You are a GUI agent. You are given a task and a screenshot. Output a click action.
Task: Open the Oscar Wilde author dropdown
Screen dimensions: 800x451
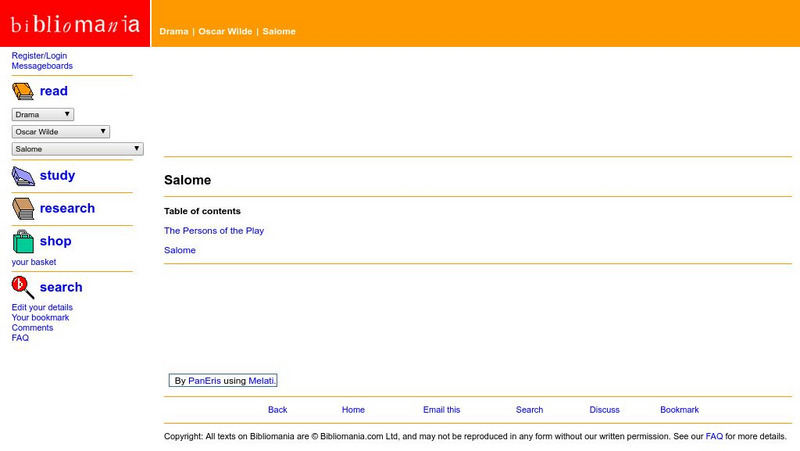point(61,132)
